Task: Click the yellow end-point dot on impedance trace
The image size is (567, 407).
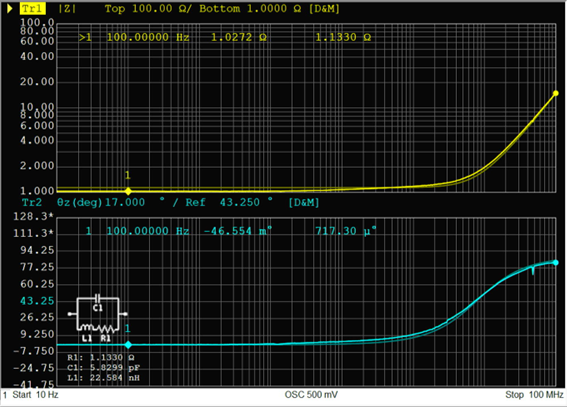Action: [556, 93]
